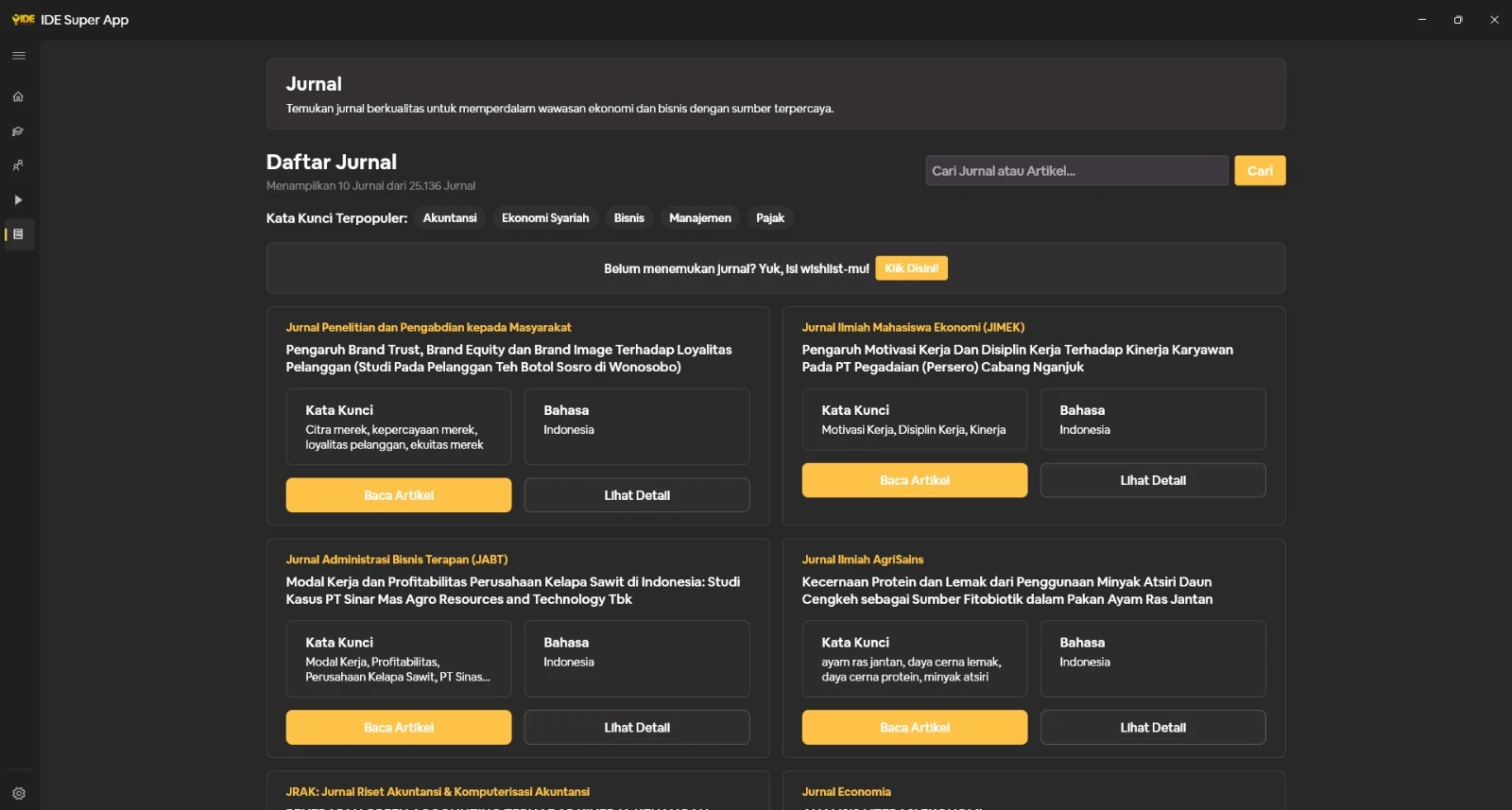Click 'Motivasi Kerja, Disiplin Kerja, Kinerja' keywords
Image resolution: width=1512 pixels, height=810 pixels.
[913, 430]
